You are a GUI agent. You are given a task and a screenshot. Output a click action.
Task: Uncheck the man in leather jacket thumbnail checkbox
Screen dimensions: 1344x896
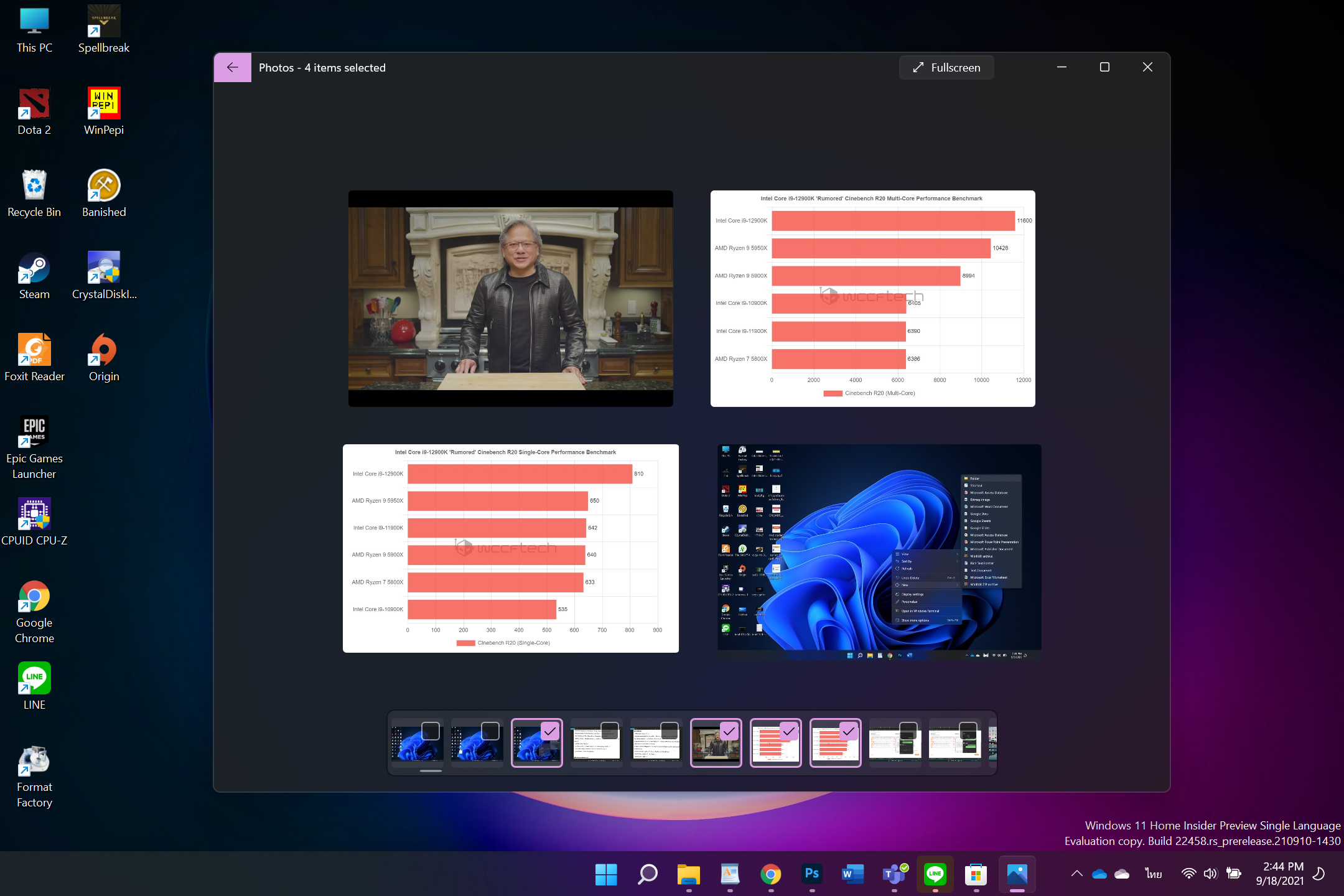click(x=729, y=730)
